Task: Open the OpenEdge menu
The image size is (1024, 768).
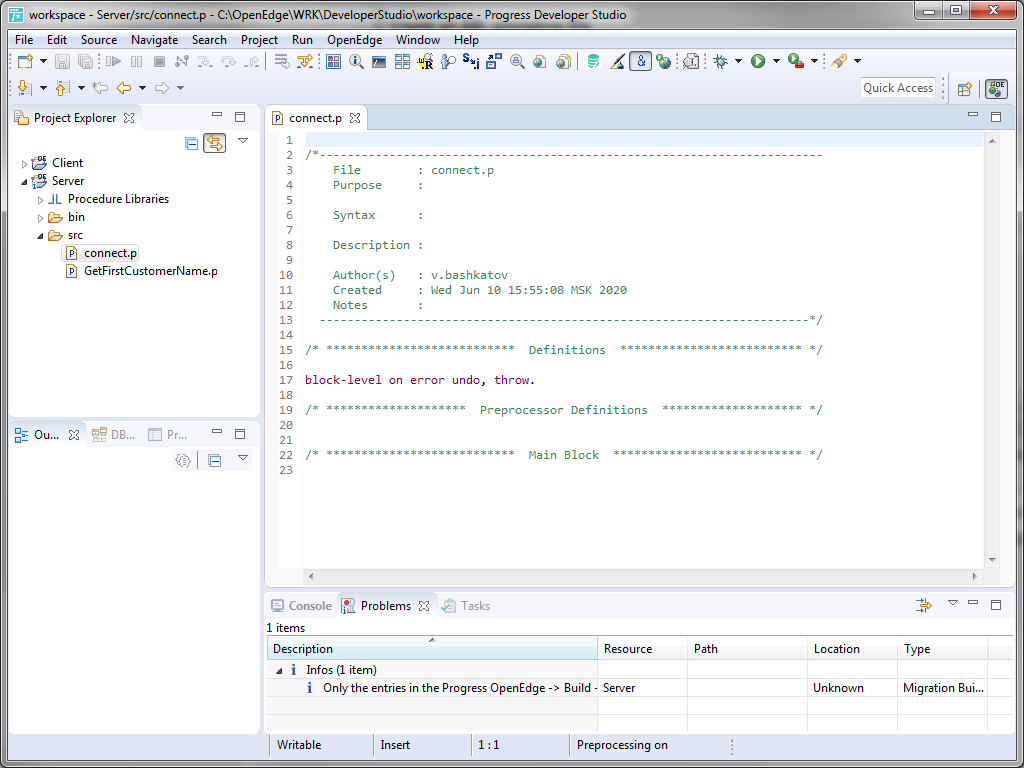Action: click(x=355, y=40)
